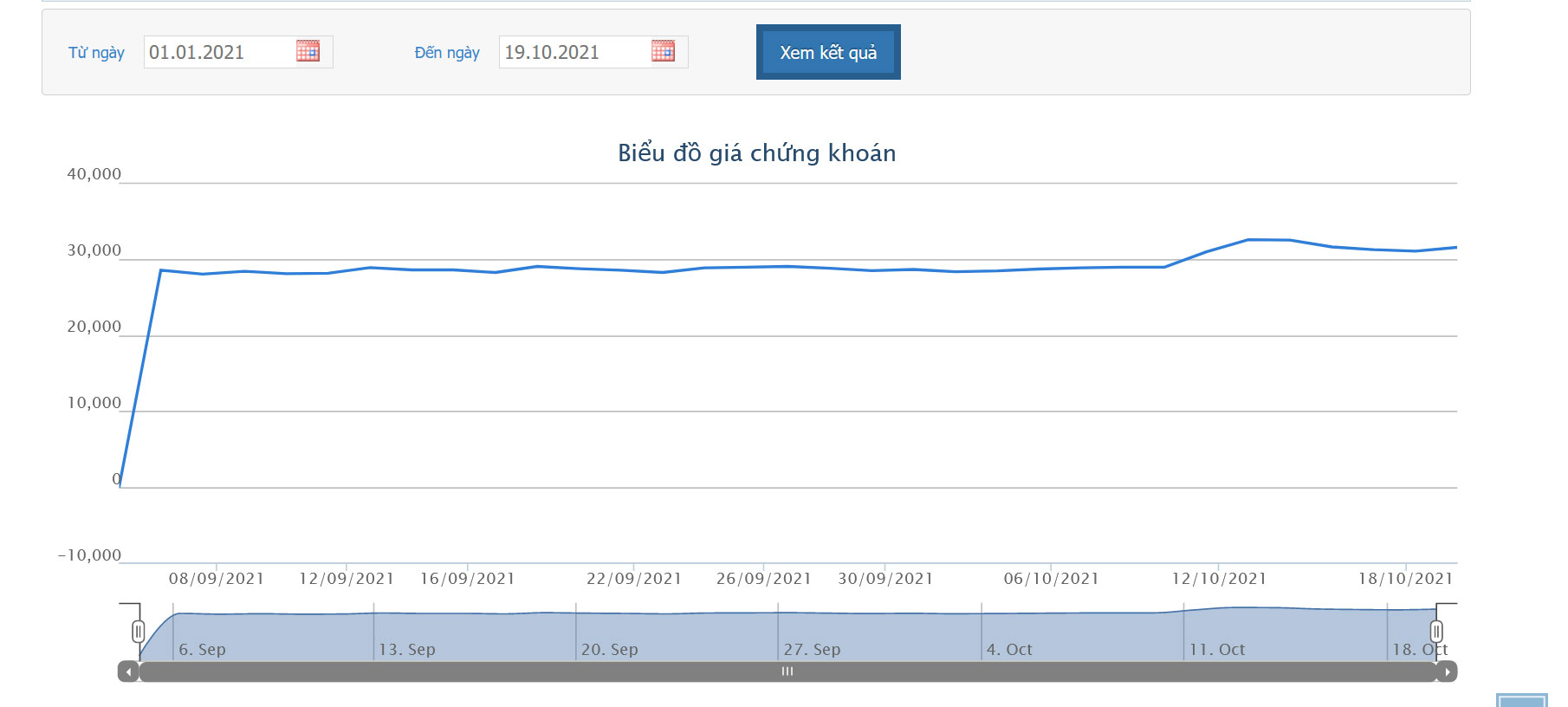
Task: Open the calendar picker for Đến ngày
Action: (x=663, y=51)
